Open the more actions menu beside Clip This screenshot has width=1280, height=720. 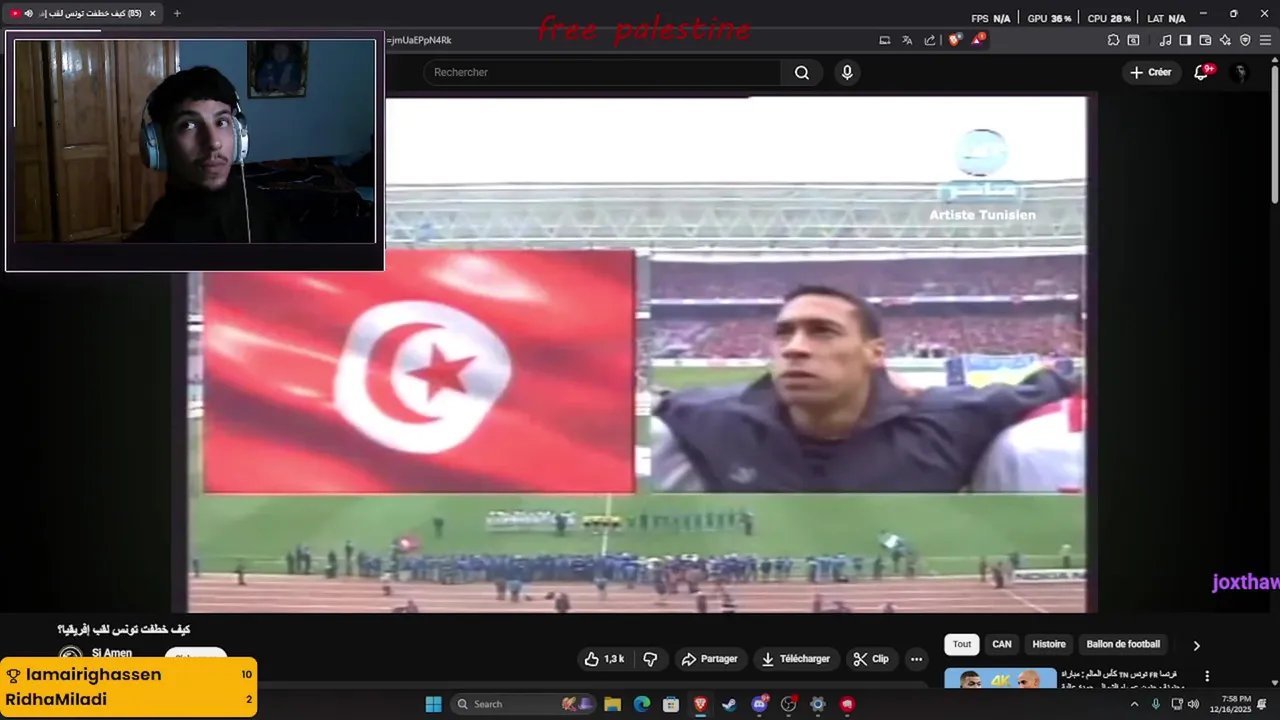916,659
